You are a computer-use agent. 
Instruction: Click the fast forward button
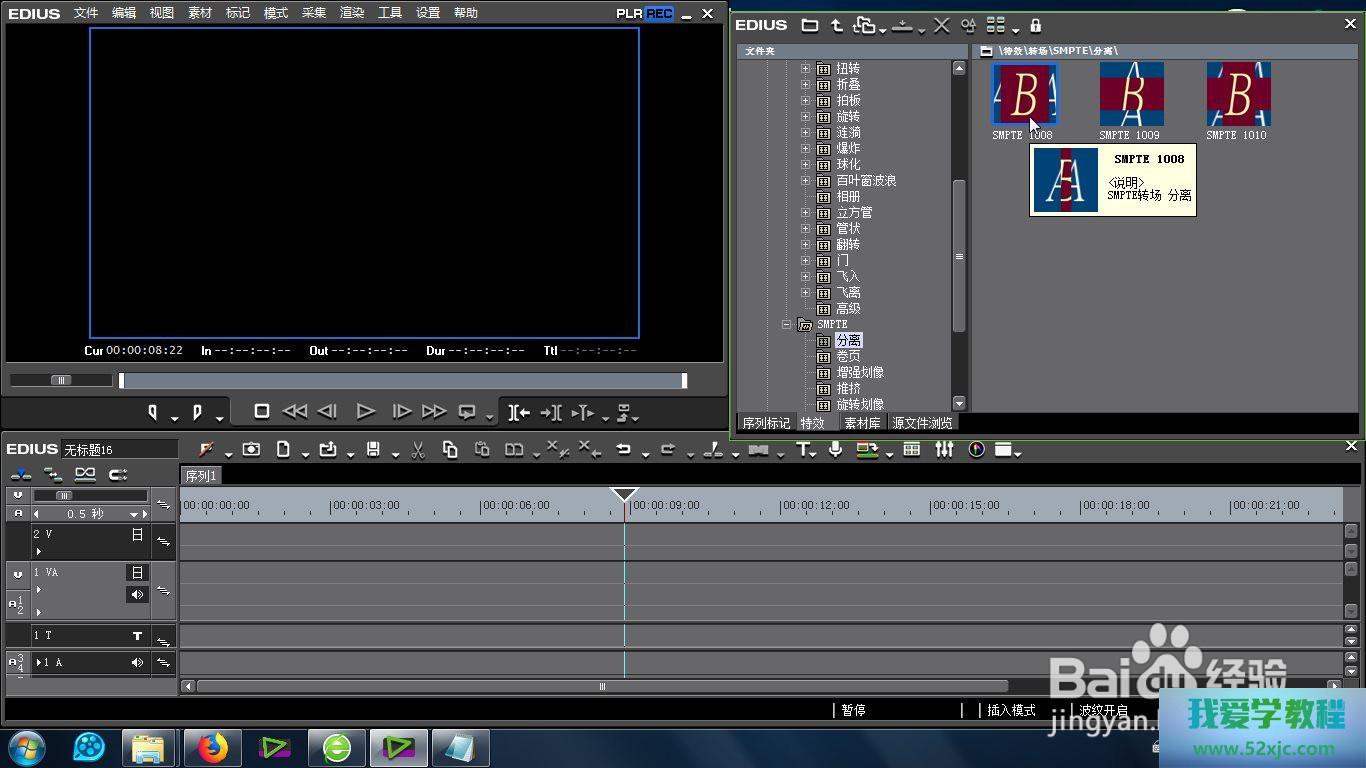434,411
